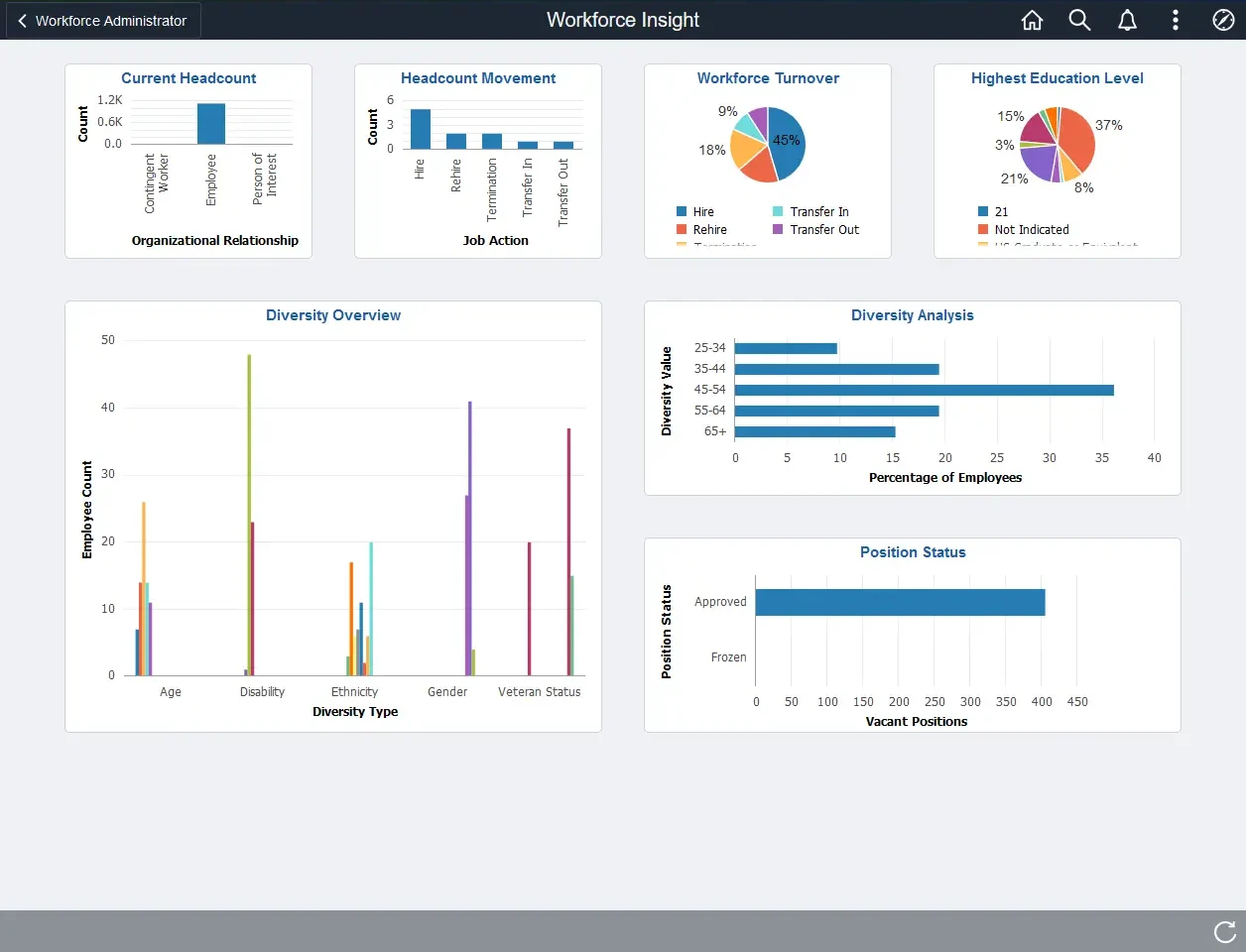Open the Position Status chart title

point(913,552)
